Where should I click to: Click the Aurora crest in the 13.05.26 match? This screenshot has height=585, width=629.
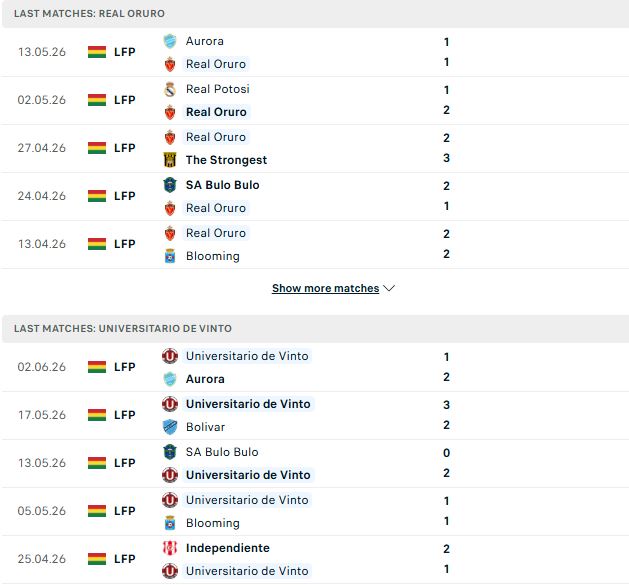[x=170, y=41]
